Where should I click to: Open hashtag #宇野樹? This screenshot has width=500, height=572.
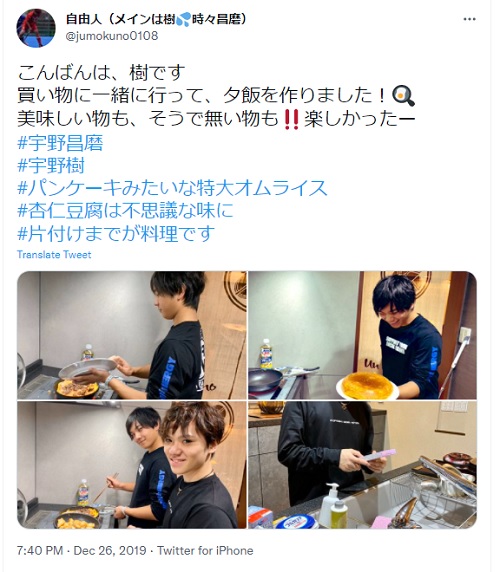(51, 166)
